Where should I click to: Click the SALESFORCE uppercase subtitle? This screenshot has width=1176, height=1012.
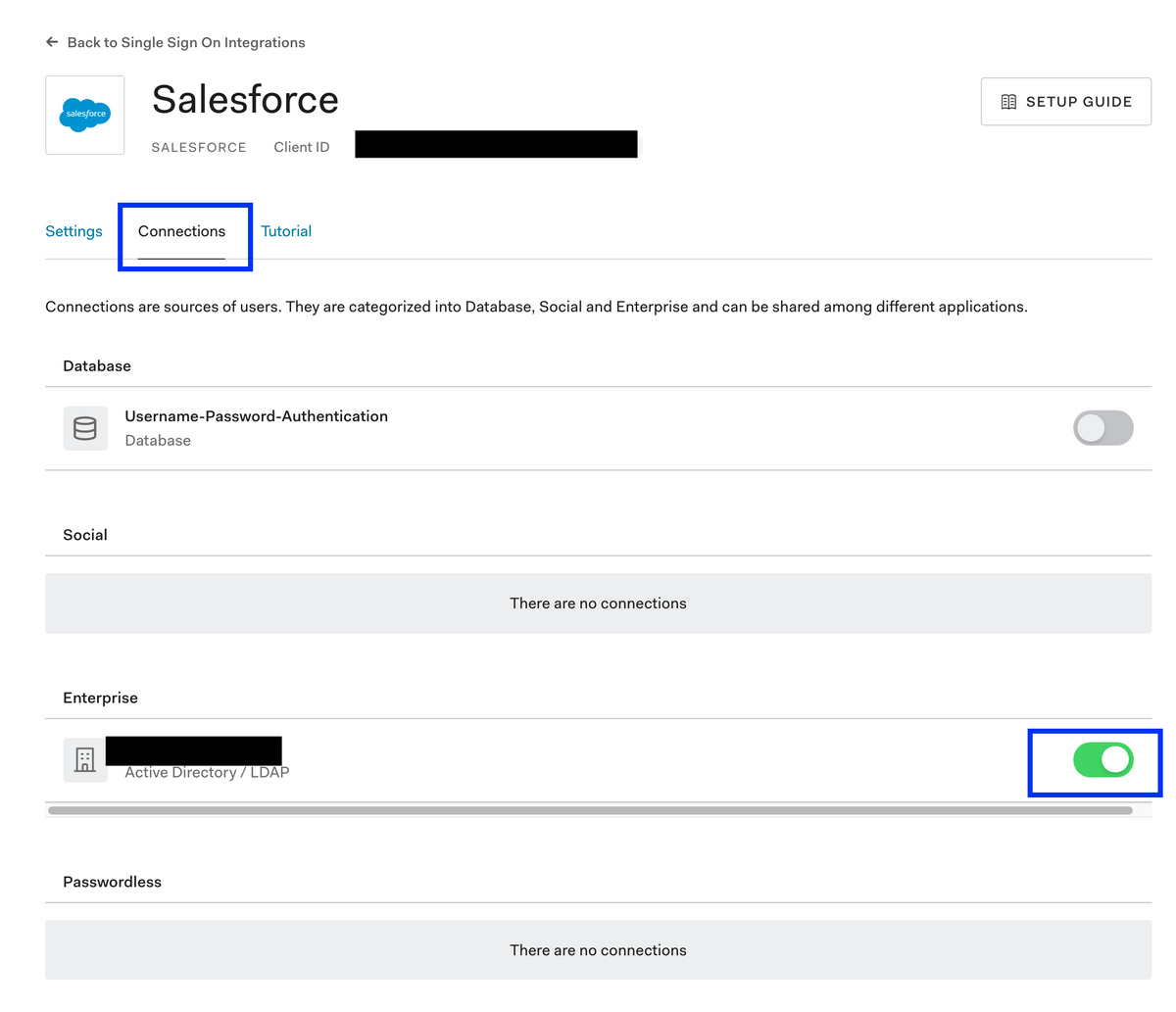tap(199, 147)
